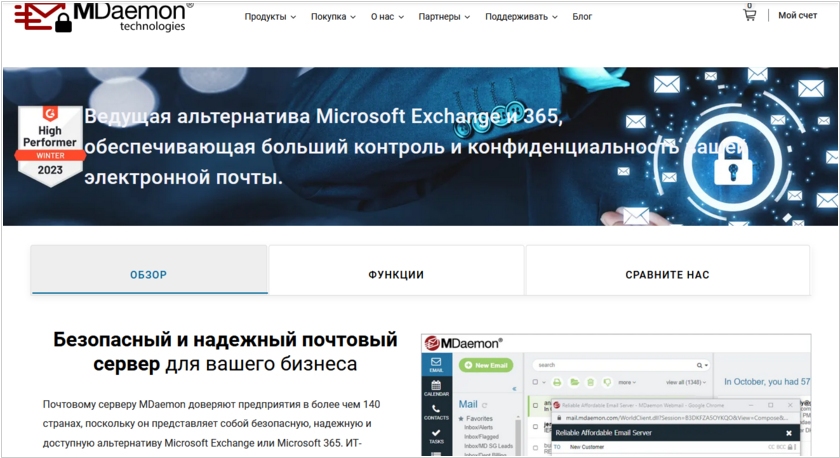
Task: Select the Inbox/MD SG Leads folder
Action: tap(489, 446)
